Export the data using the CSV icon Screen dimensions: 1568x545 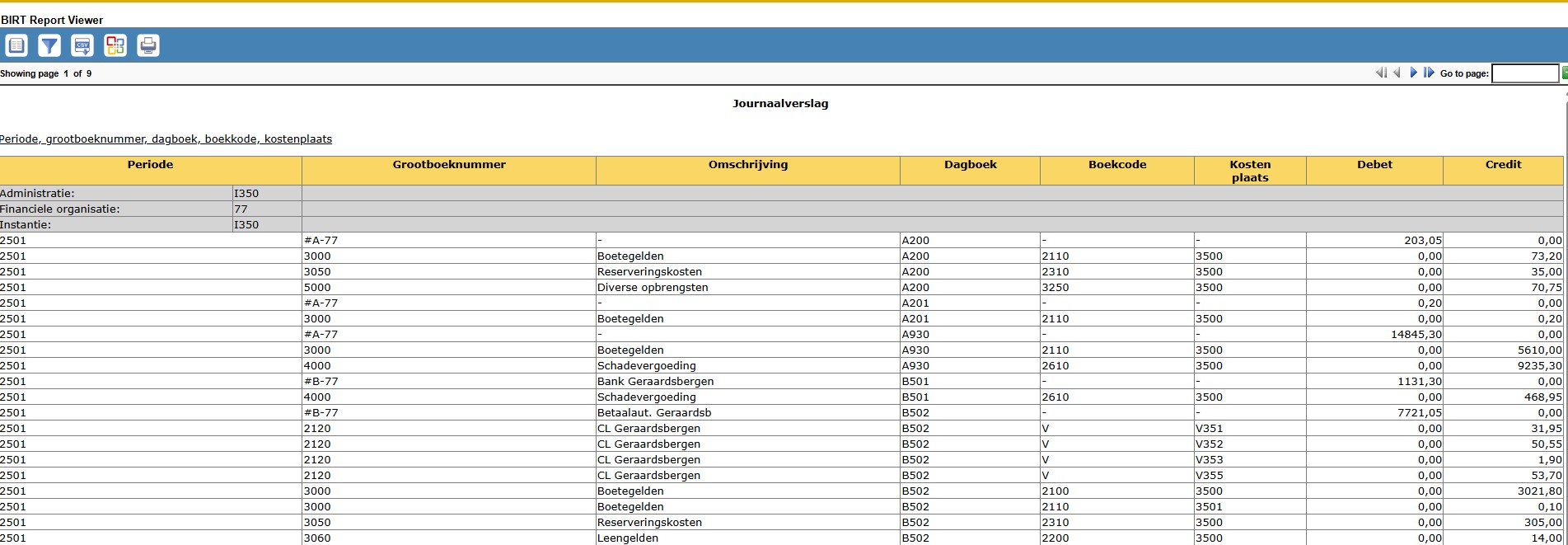coord(82,45)
